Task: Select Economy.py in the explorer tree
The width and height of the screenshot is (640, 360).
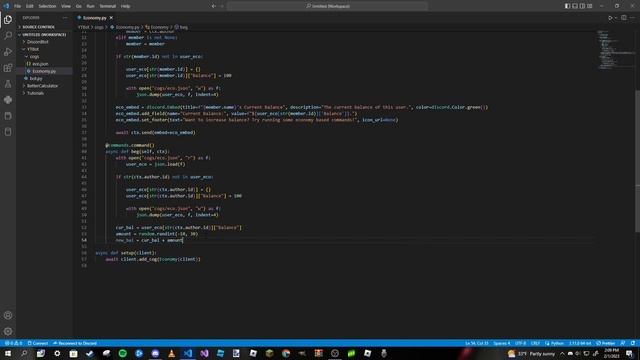Action: [44, 71]
